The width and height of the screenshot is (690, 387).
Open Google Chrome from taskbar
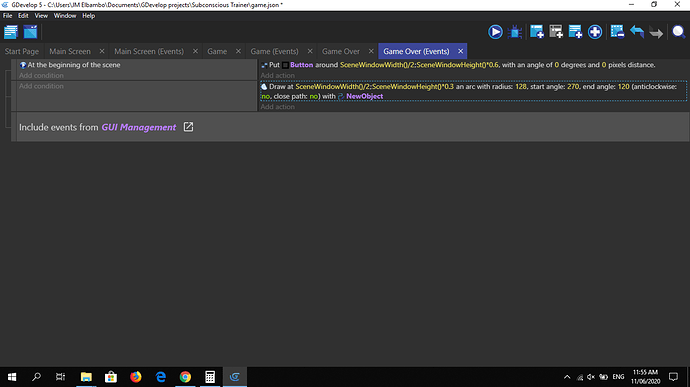coord(185,377)
